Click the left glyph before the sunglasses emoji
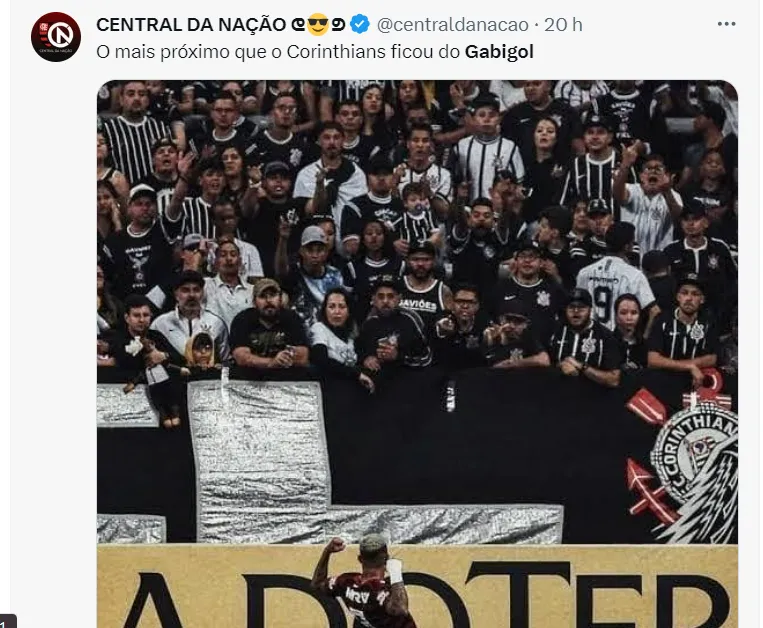Screen dimensions: 763x628 (x=298, y=25)
